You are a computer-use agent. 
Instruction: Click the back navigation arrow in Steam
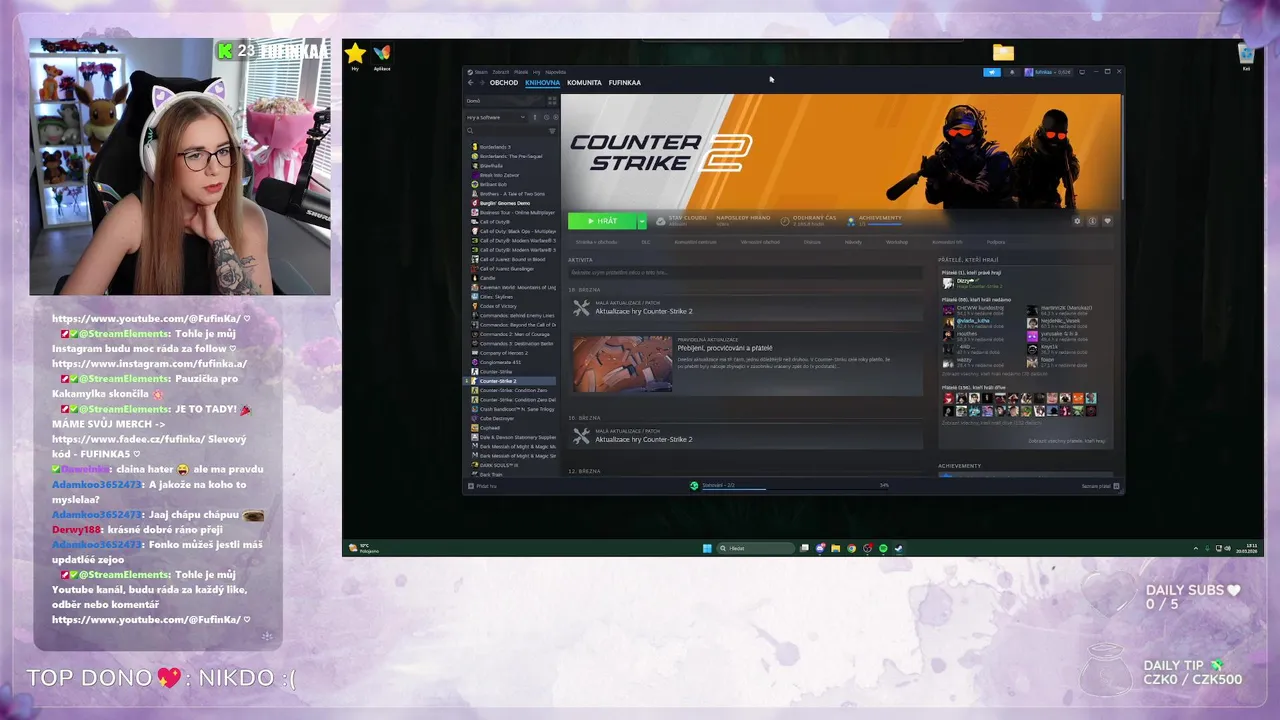pyautogui.click(x=471, y=83)
